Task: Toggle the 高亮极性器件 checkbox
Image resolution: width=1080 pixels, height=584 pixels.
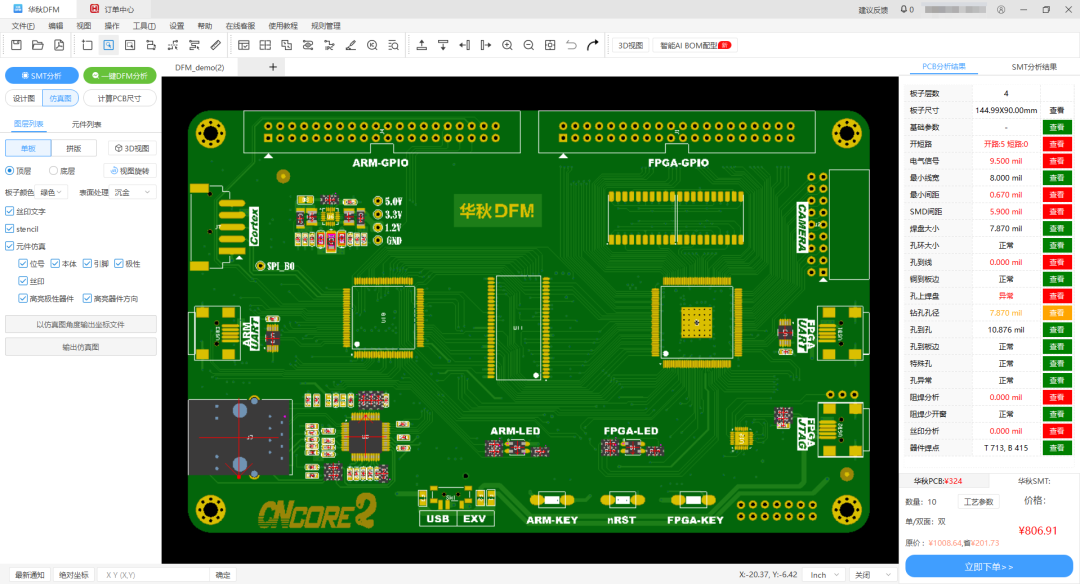Action: [23, 298]
